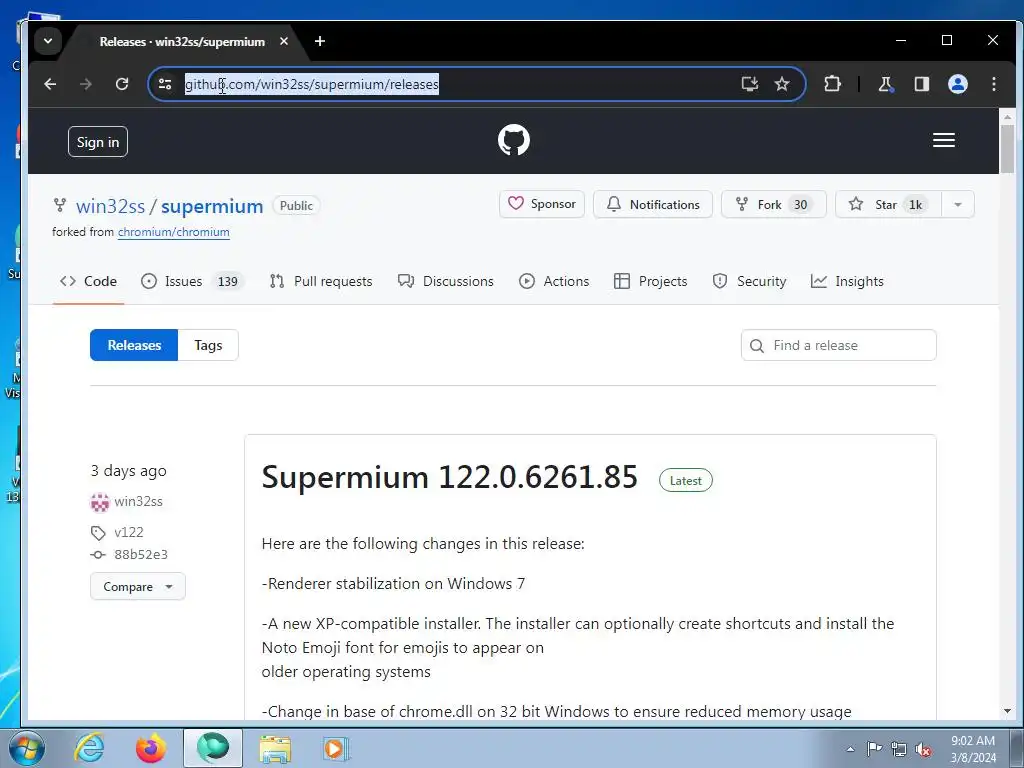The width and height of the screenshot is (1024, 768).
Task: Open the GitHub hamburger menu
Action: click(x=944, y=140)
